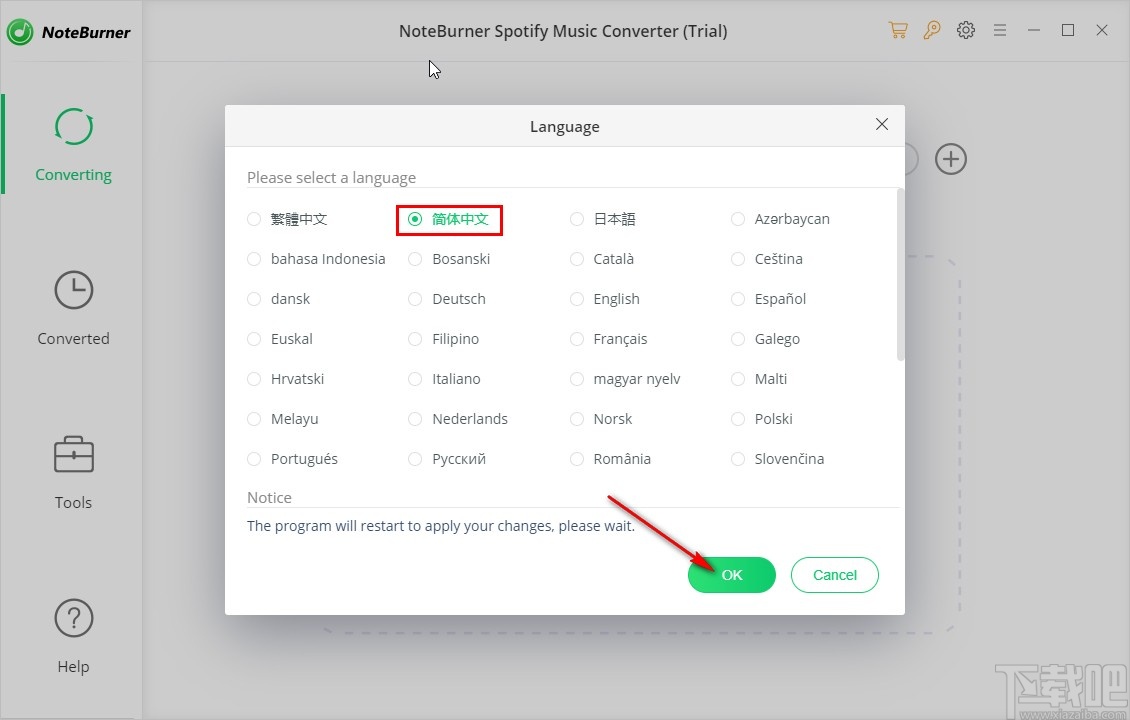
Task: Select the Converting sidebar icon
Action: [73, 127]
